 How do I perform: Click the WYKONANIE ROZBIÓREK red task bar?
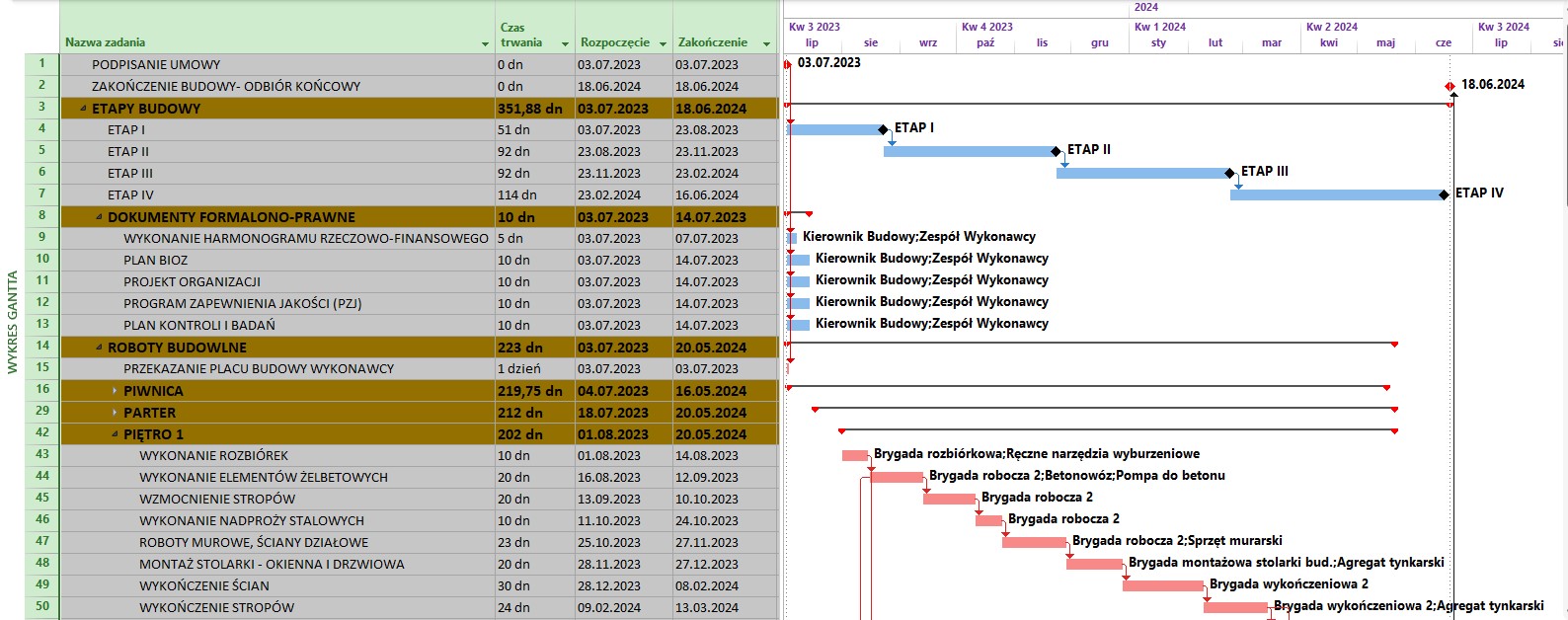click(854, 455)
